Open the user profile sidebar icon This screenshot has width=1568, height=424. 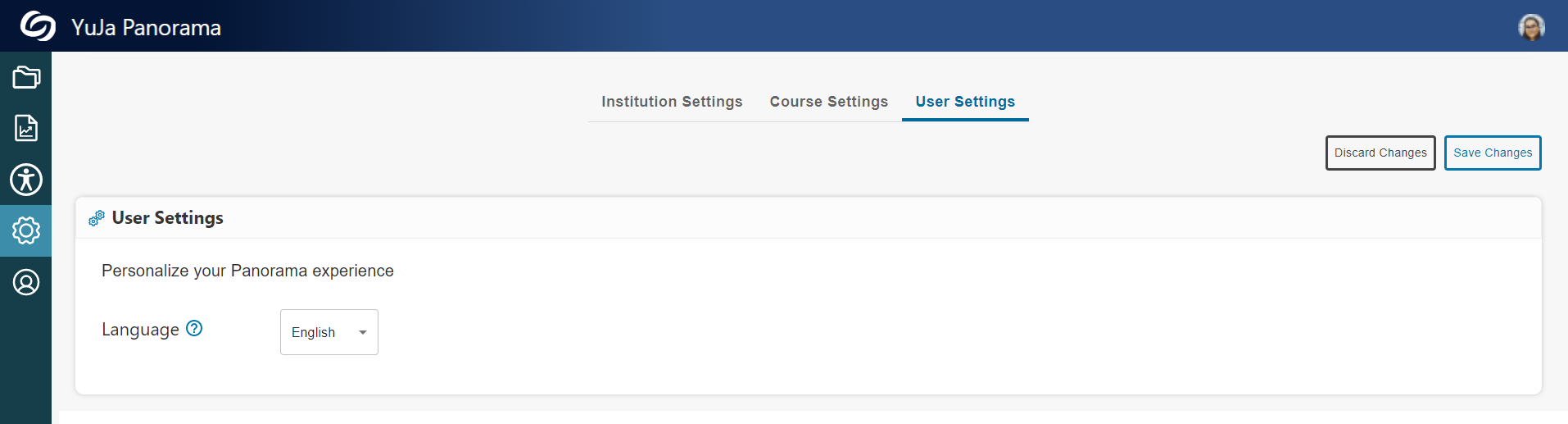(26, 282)
